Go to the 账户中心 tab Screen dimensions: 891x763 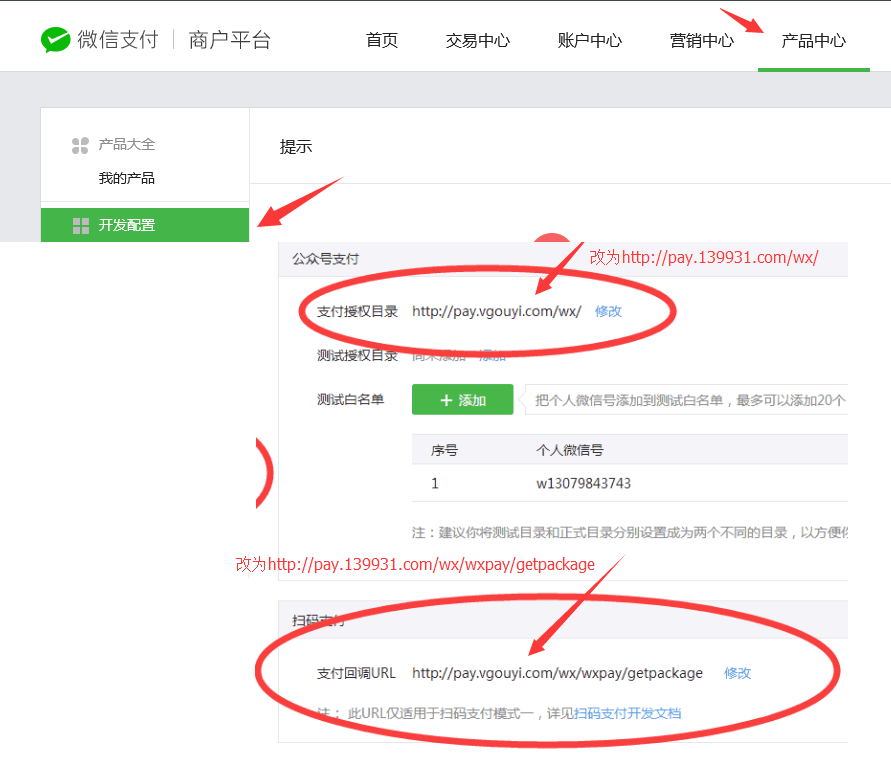coord(589,41)
